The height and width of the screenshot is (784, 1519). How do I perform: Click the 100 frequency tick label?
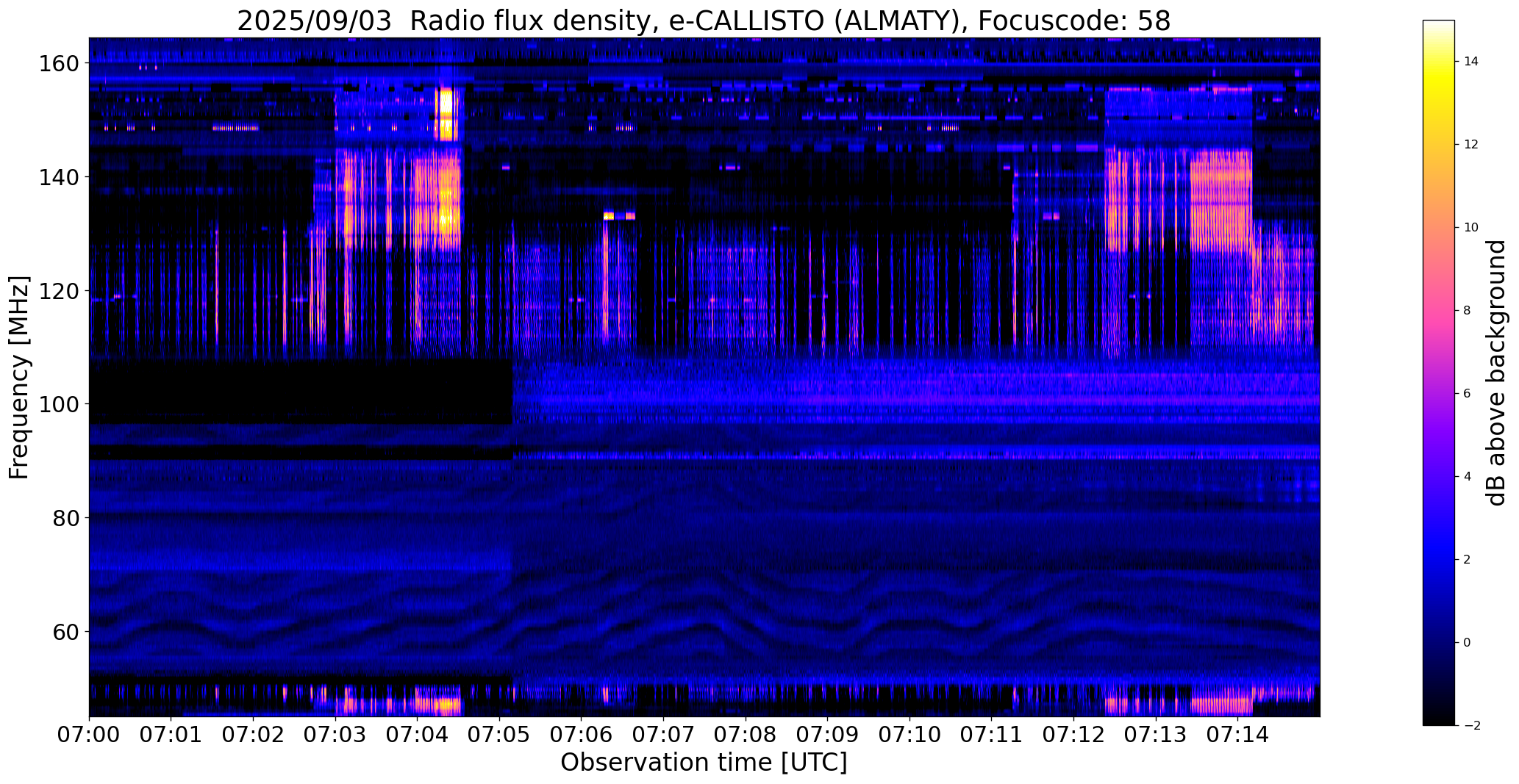[60, 404]
